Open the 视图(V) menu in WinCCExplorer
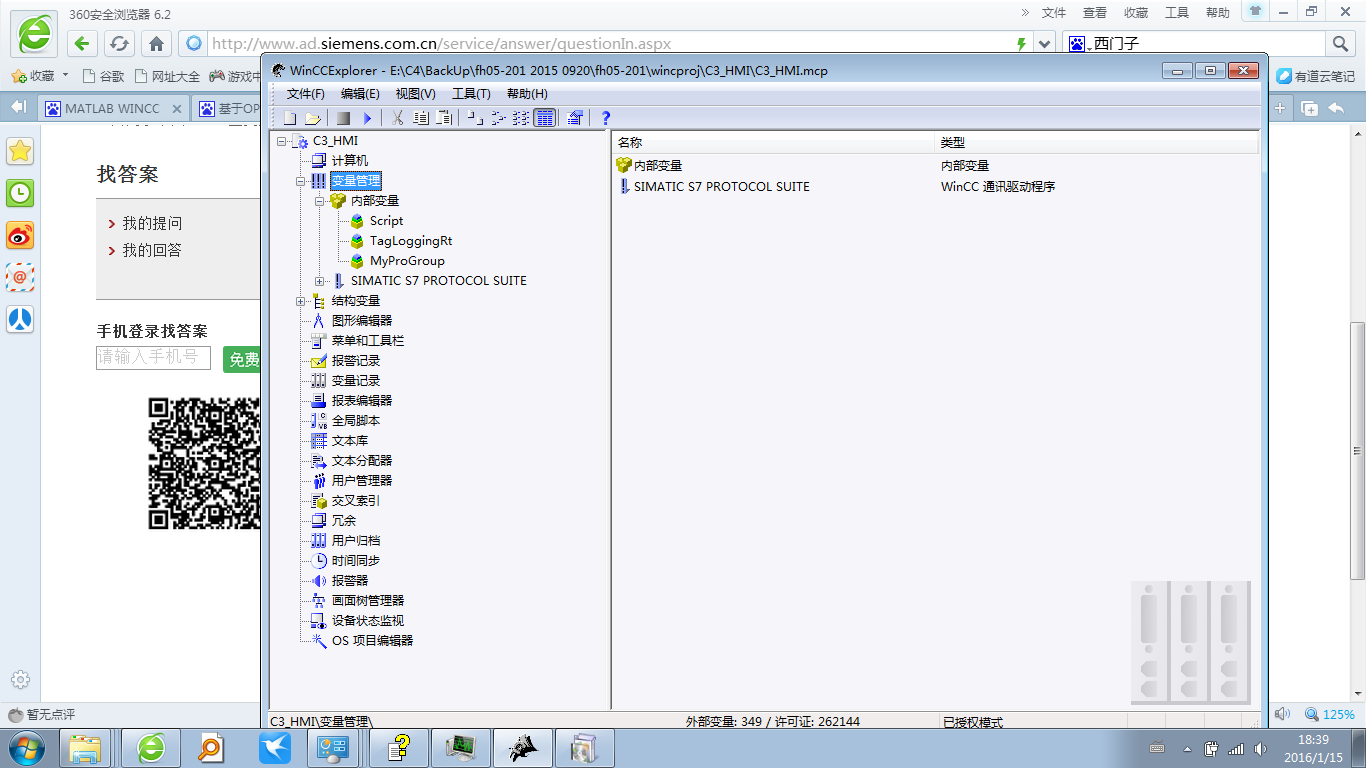1366x768 pixels. [x=415, y=94]
